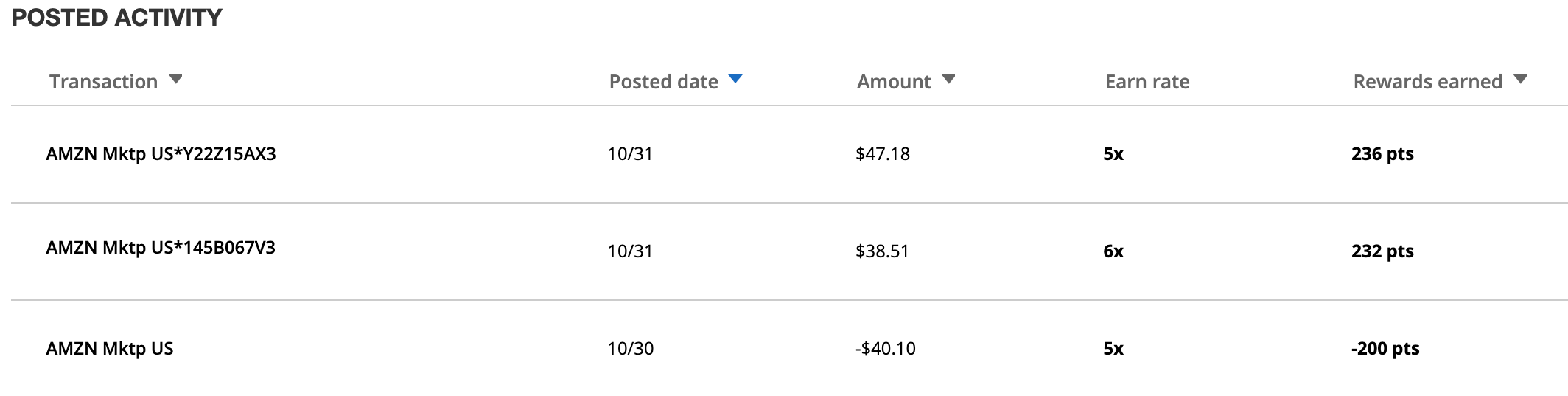This screenshot has width=1568, height=396.
Task: Open transaction AMZN Mktp US*Y22Z15AX3
Action: point(161,154)
